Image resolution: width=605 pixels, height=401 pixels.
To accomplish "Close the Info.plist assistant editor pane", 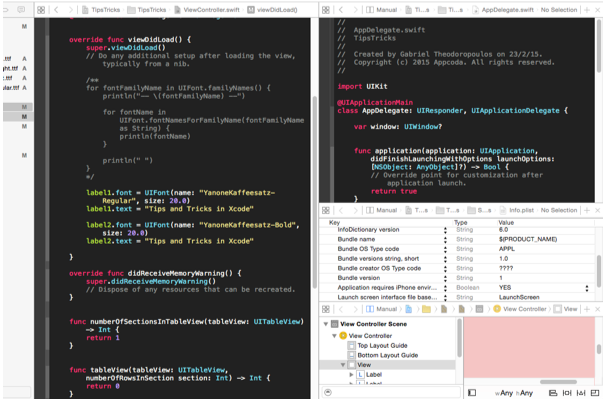I will [598, 210].
